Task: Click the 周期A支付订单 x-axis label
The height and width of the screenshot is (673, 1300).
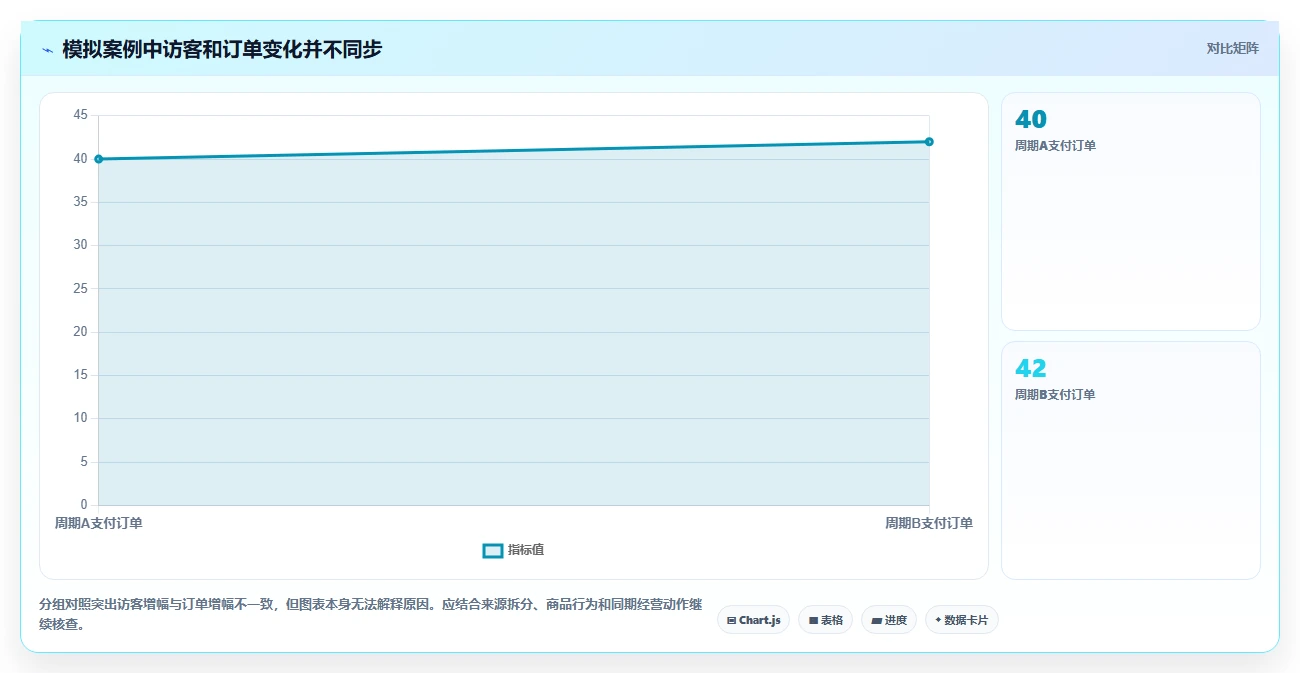Action: 99,523
